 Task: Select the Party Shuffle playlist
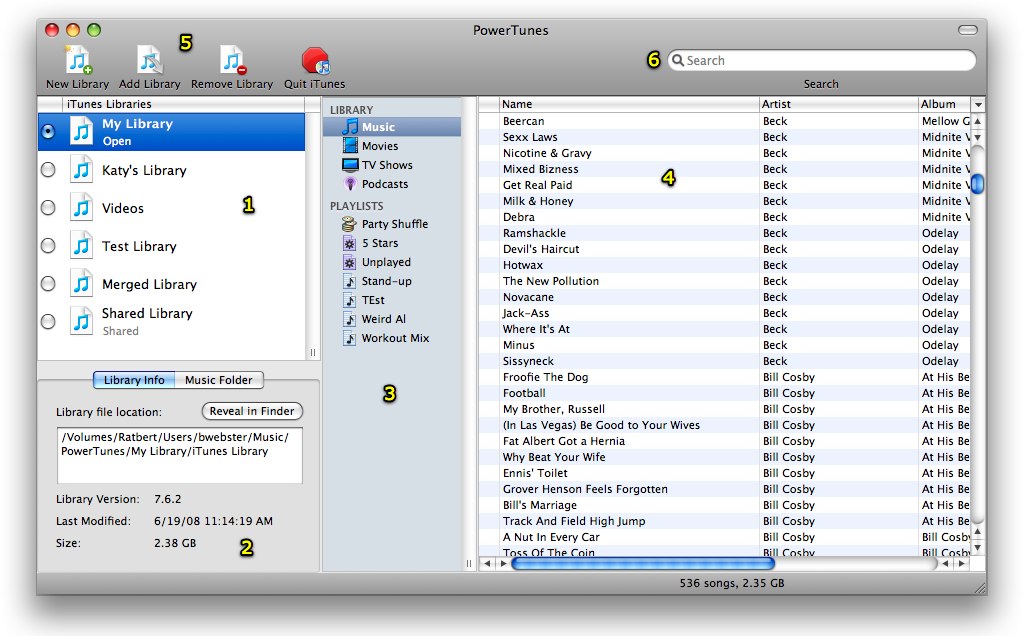394,224
